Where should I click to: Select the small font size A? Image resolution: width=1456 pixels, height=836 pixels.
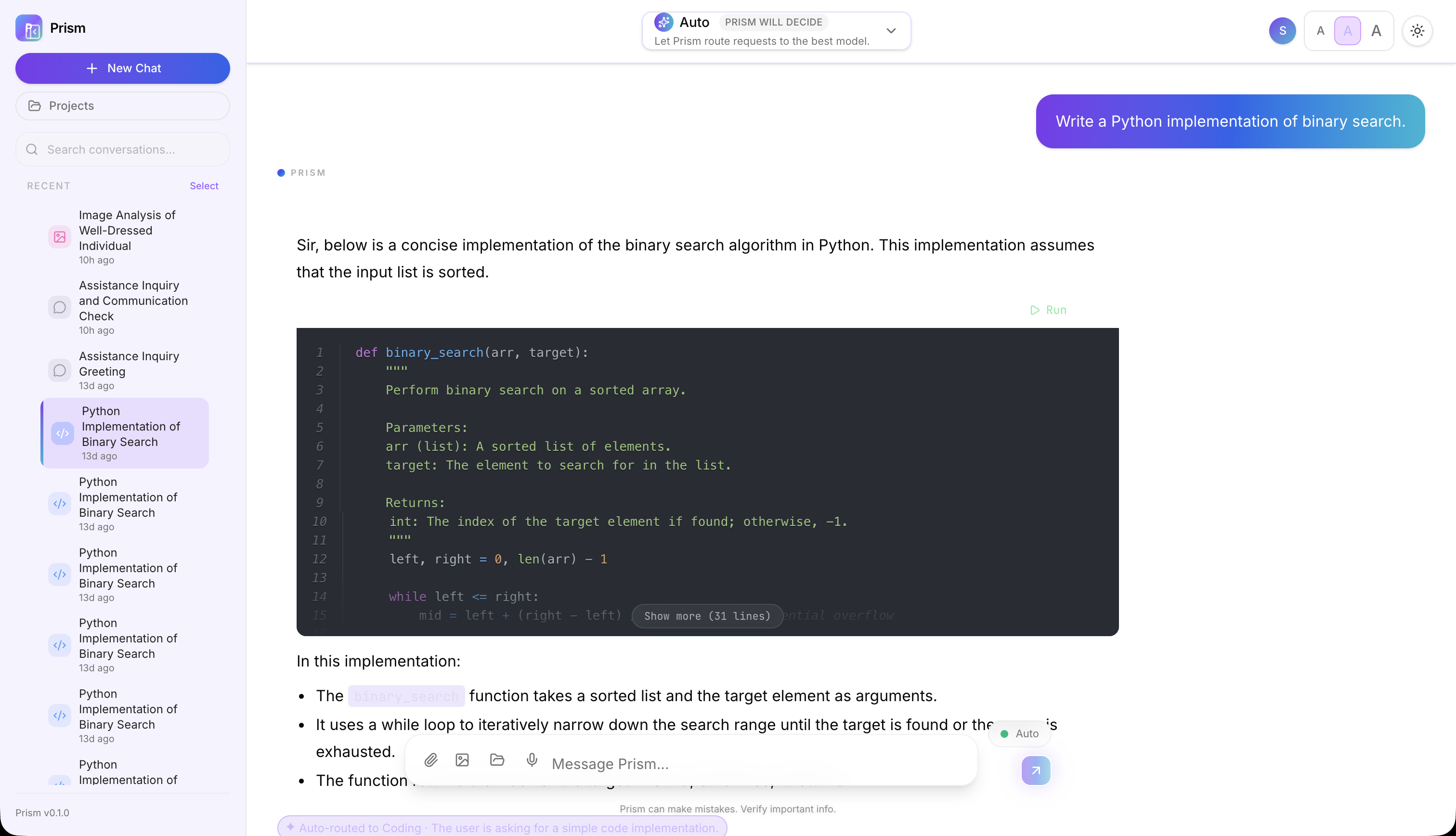tap(1320, 31)
